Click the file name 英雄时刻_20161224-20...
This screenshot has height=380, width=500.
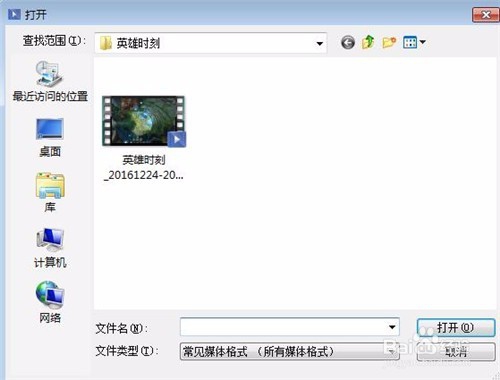click(144, 168)
